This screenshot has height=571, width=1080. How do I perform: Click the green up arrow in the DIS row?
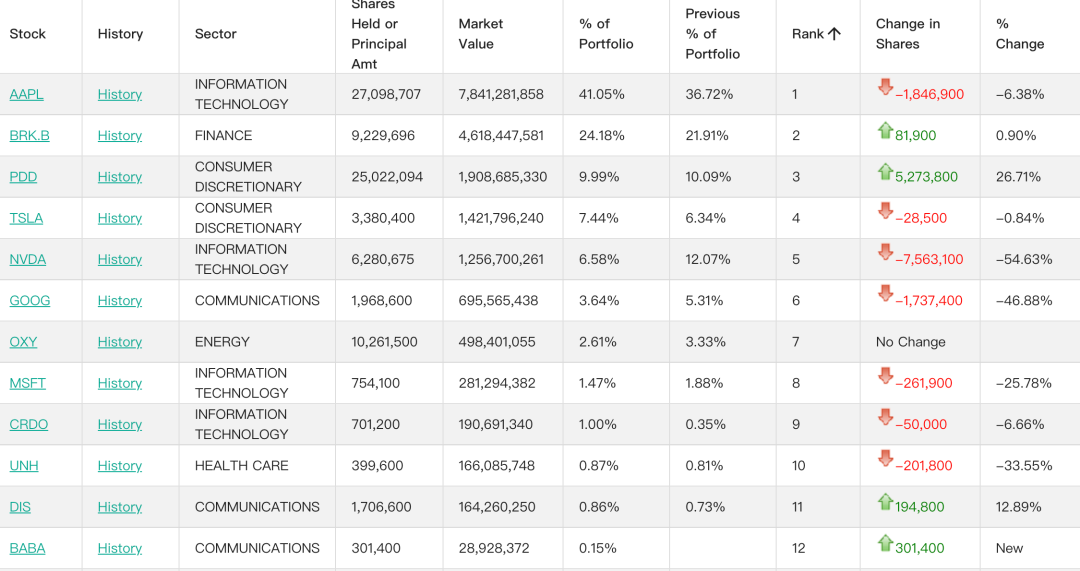885,501
